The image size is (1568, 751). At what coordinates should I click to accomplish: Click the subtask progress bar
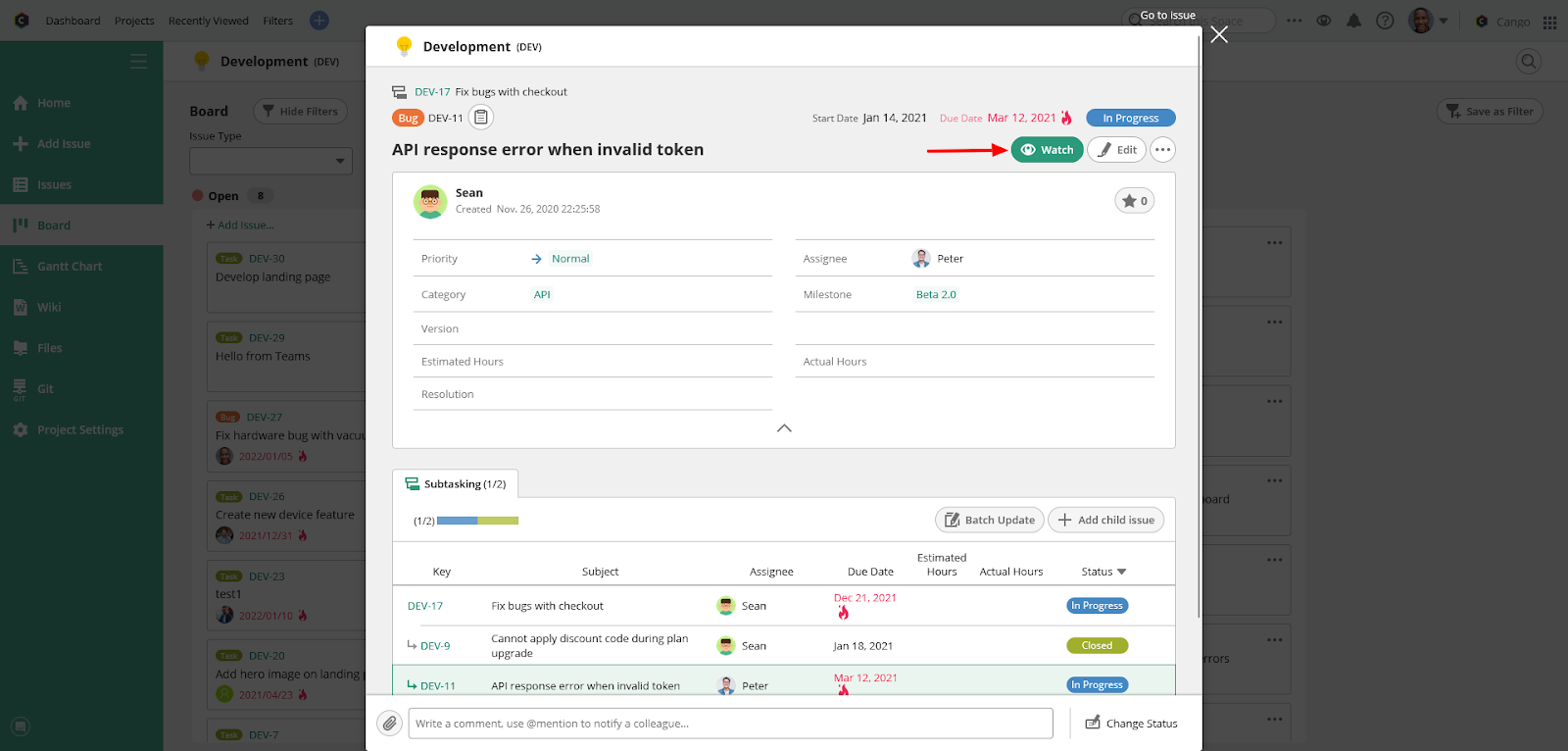point(477,521)
